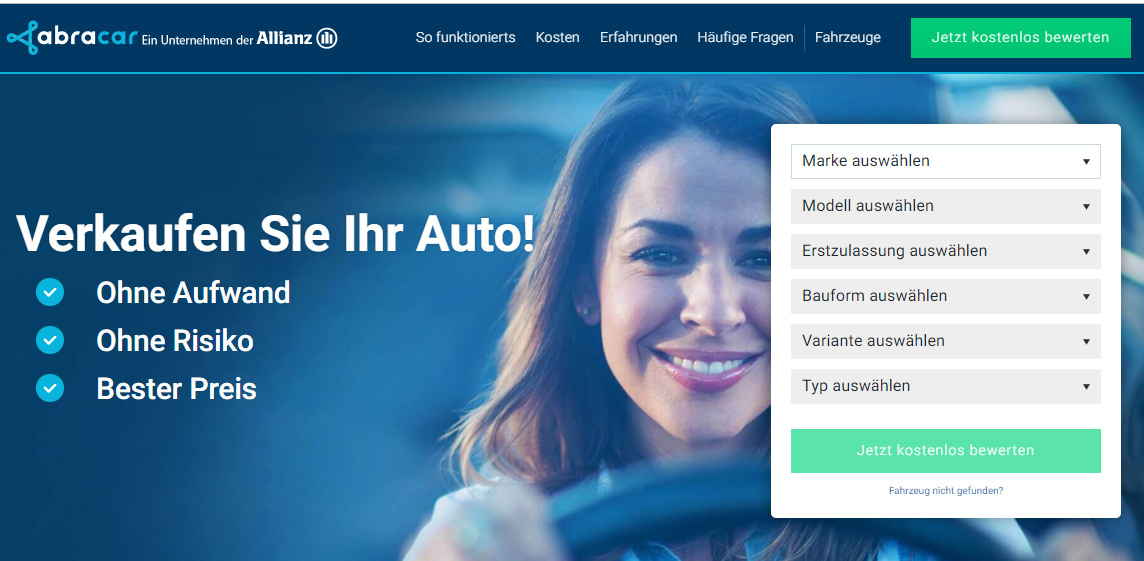
Task: Open the Bauform auswählen dropdown
Action: click(x=946, y=296)
